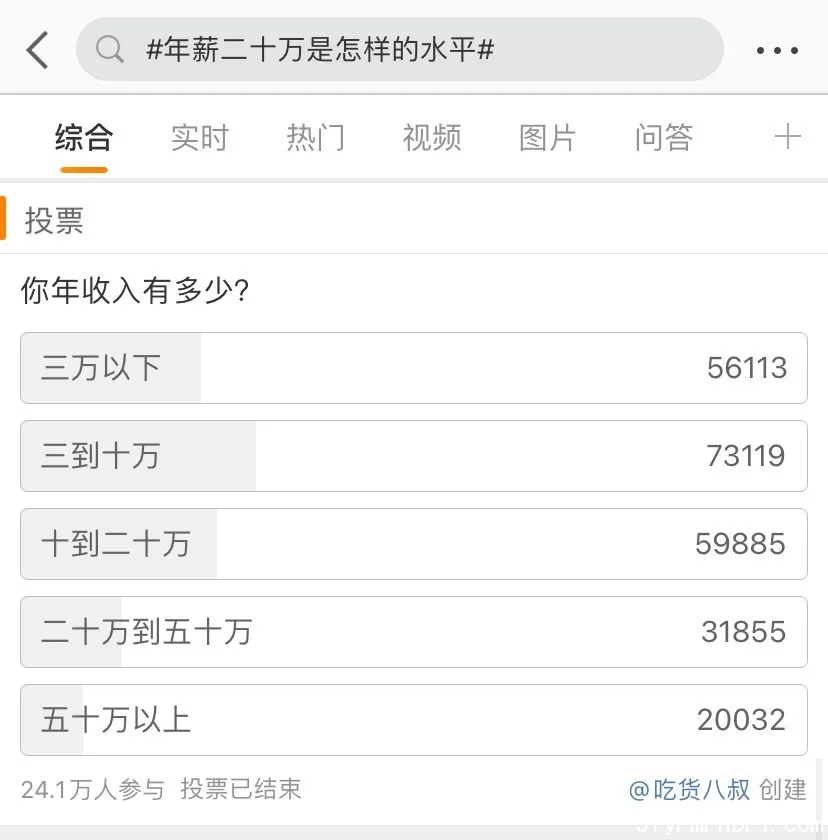Image resolution: width=828 pixels, height=840 pixels.
Task: Switch to the 实时 tab
Action: (x=200, y=138)
